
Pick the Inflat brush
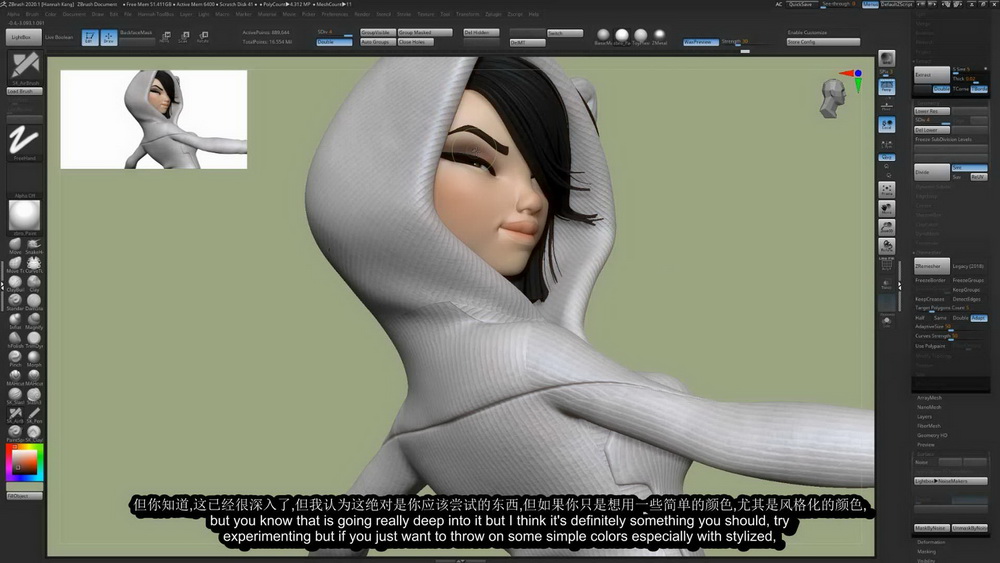15,319
